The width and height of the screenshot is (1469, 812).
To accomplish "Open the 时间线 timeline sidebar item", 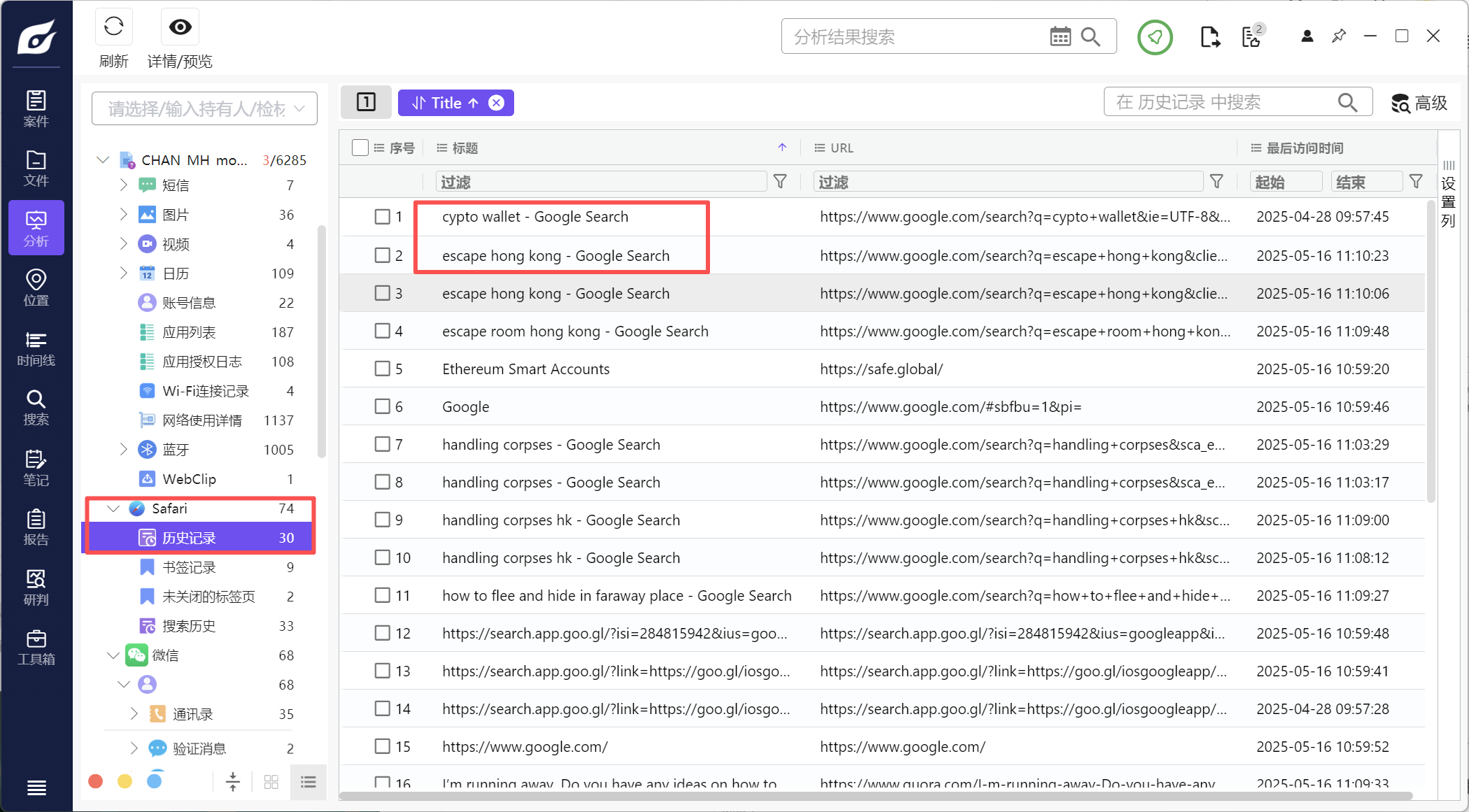I will click(36, 348).
